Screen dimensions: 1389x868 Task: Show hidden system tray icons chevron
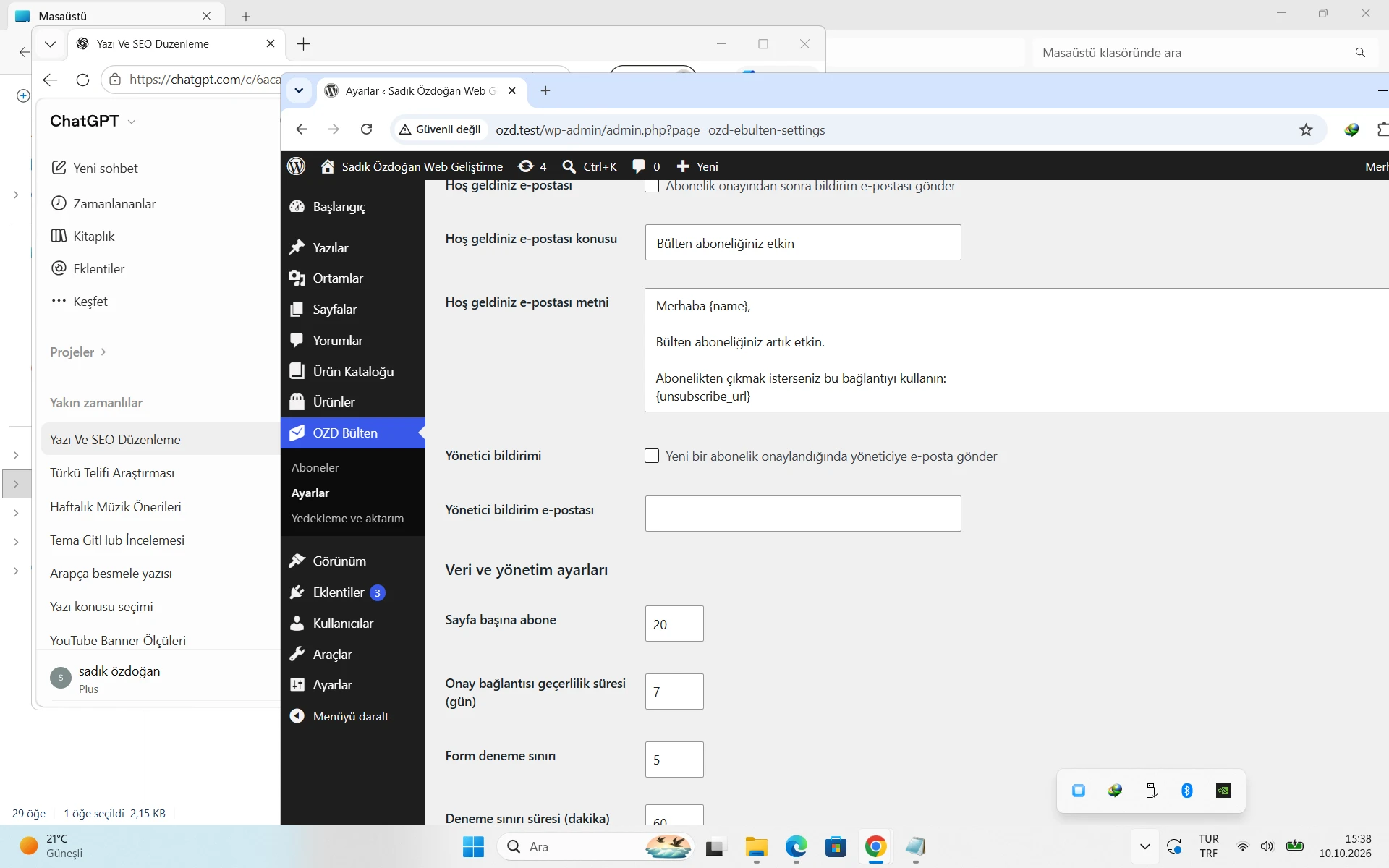[x=1144, y=846]
